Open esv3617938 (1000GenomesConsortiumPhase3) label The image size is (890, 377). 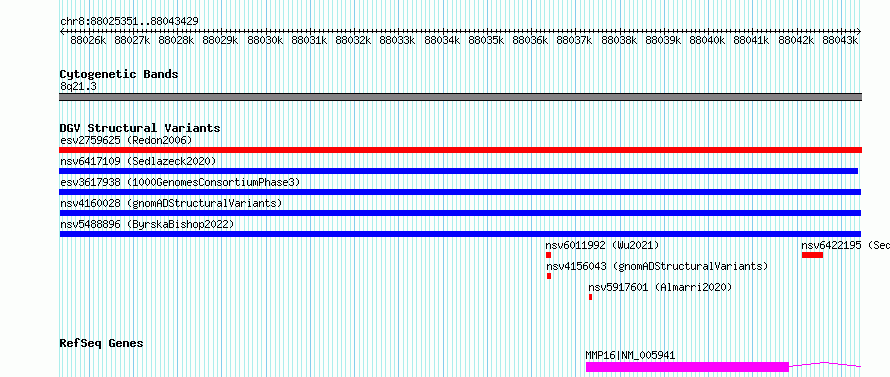coord(180,182)
